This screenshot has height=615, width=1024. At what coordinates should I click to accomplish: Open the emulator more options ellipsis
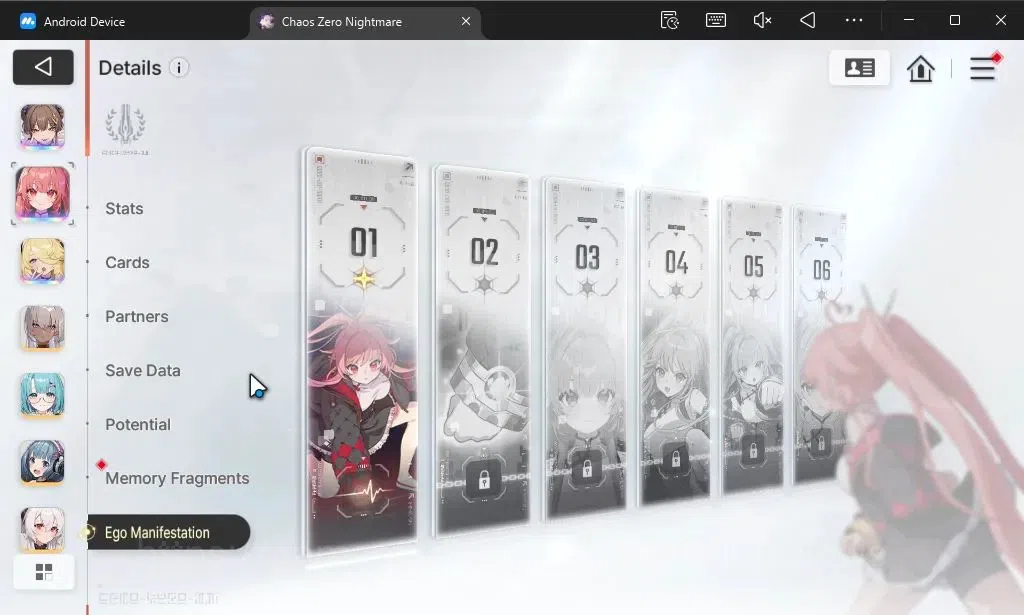[x=854, y=20]
